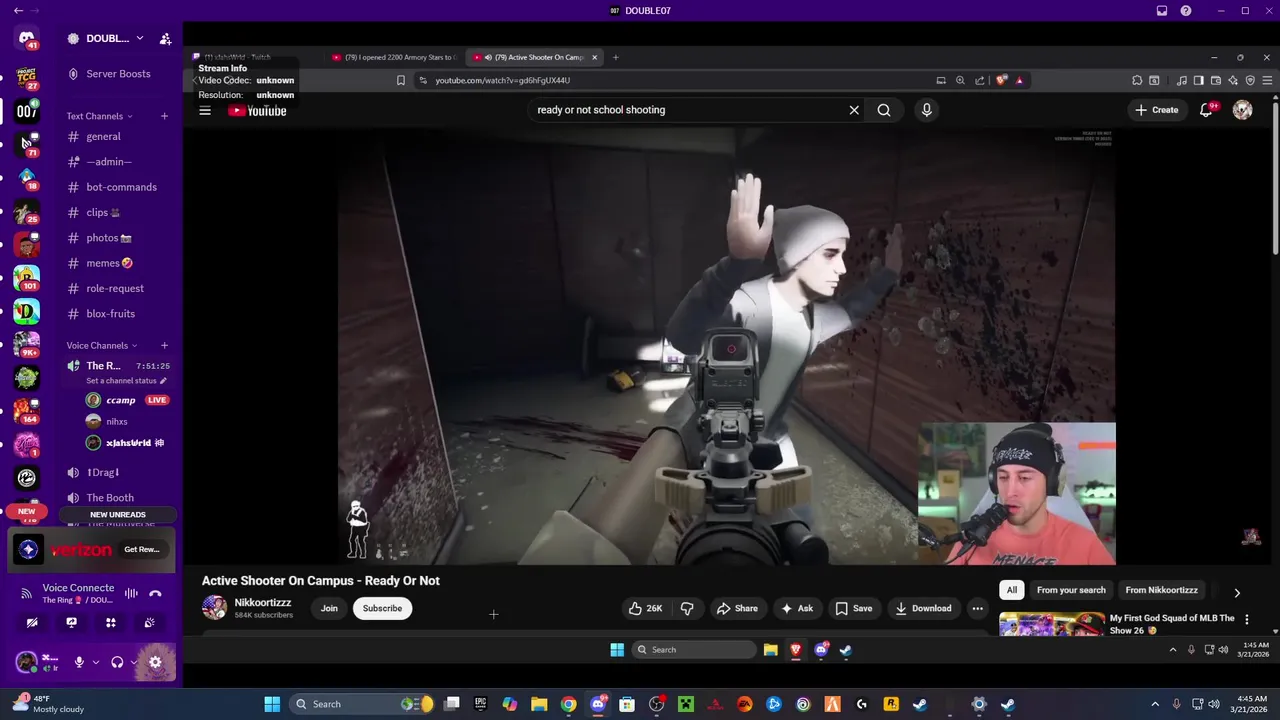Viewport: 1280px width, 720px height.
Task: Open Discord help question mark icon
Action: 1186,10
